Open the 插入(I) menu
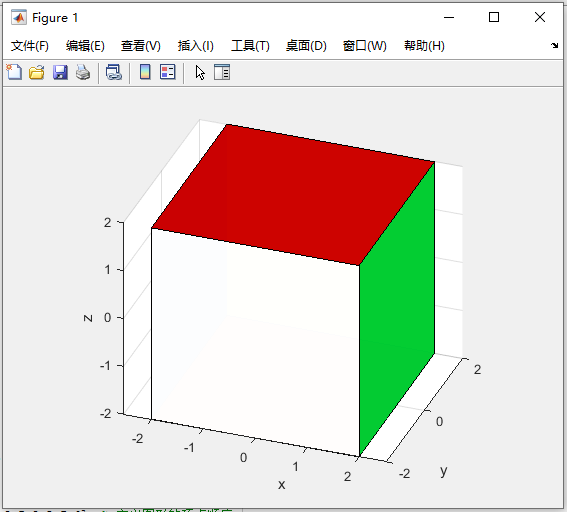The image size is (567, 512). (x=196, y=46)
